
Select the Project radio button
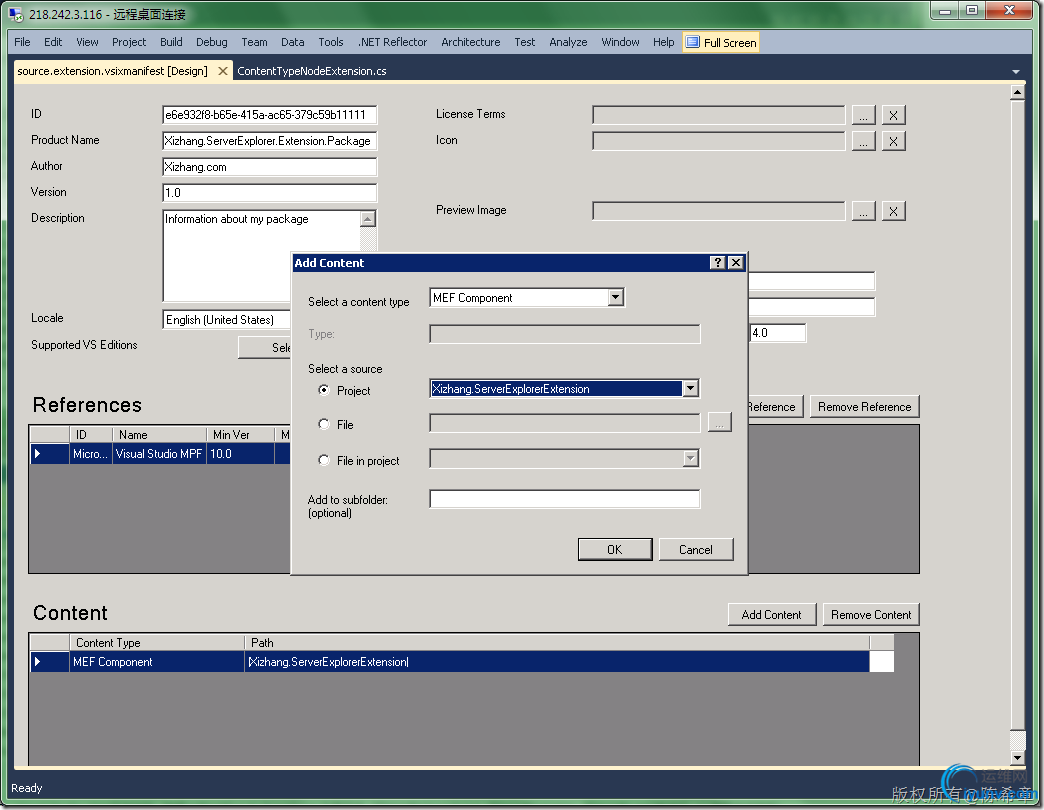click(x=324, y=390)
